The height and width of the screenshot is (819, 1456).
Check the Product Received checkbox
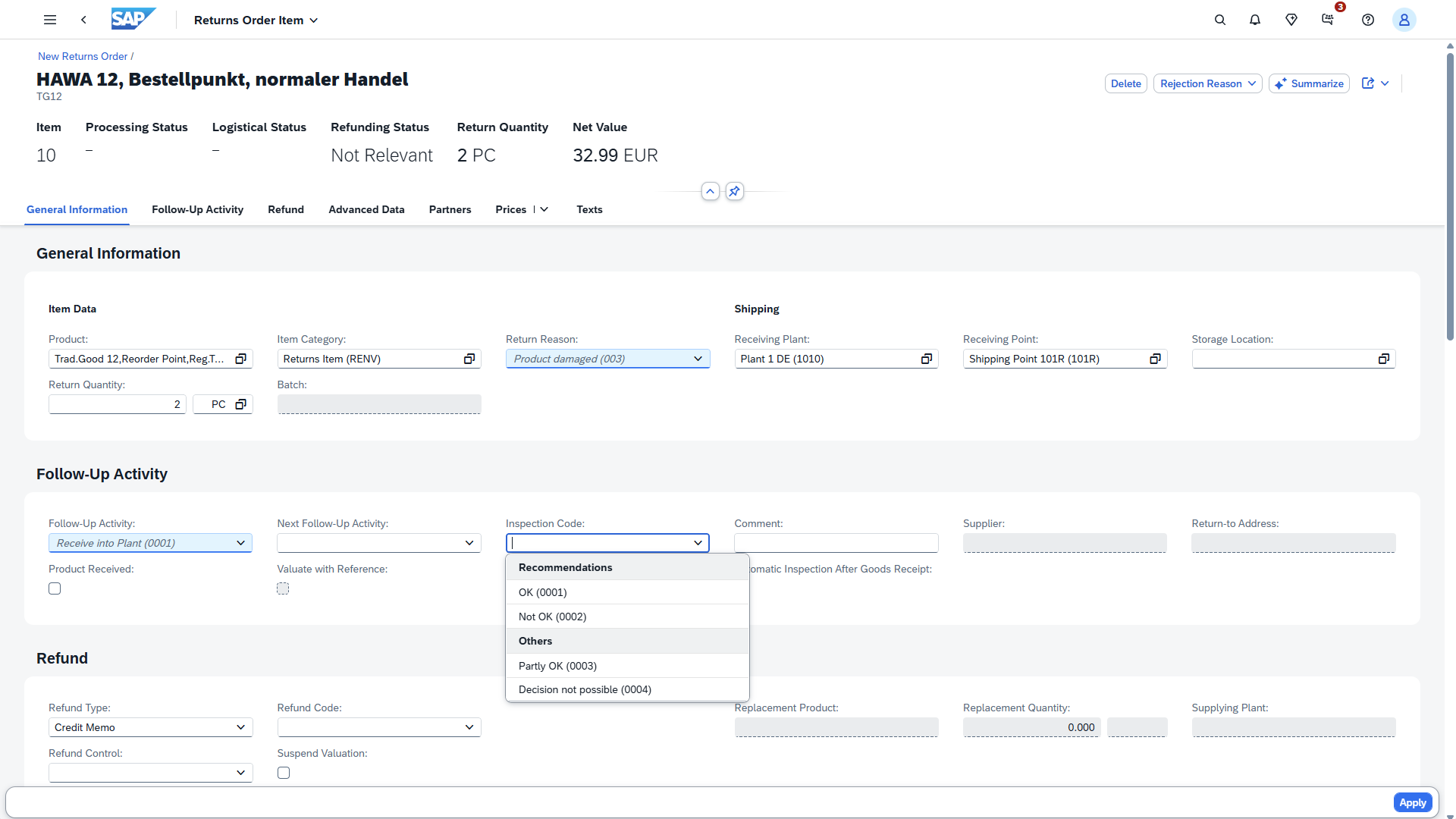point(55,589)
